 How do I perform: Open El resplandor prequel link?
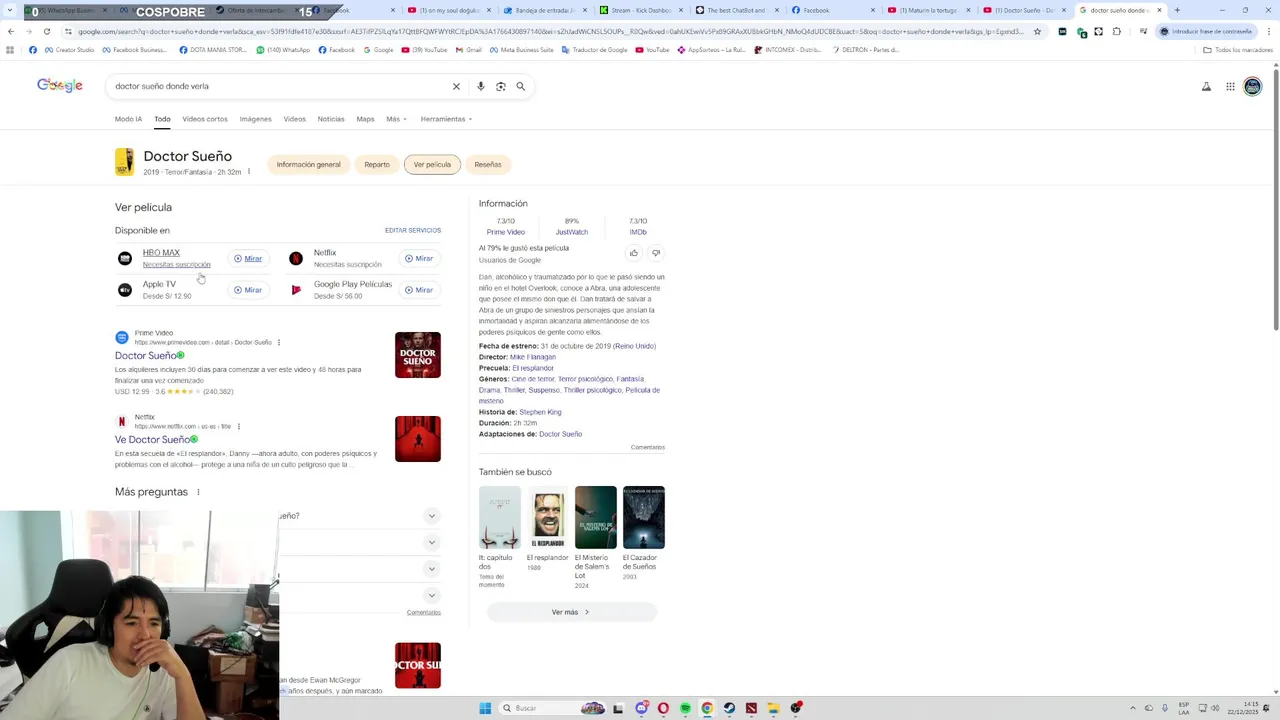click(x=533, y=368)
